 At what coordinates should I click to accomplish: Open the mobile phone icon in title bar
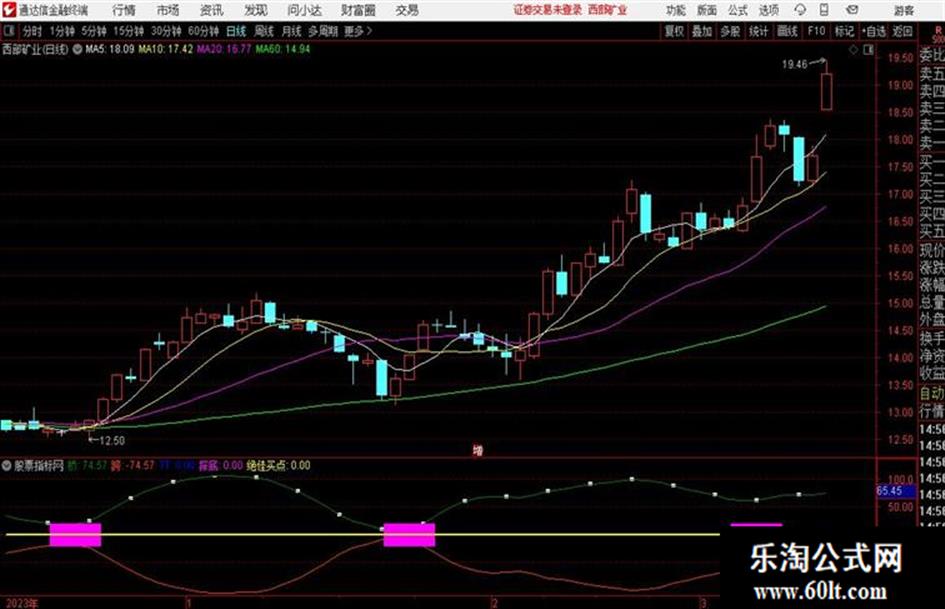click(824, 10)
